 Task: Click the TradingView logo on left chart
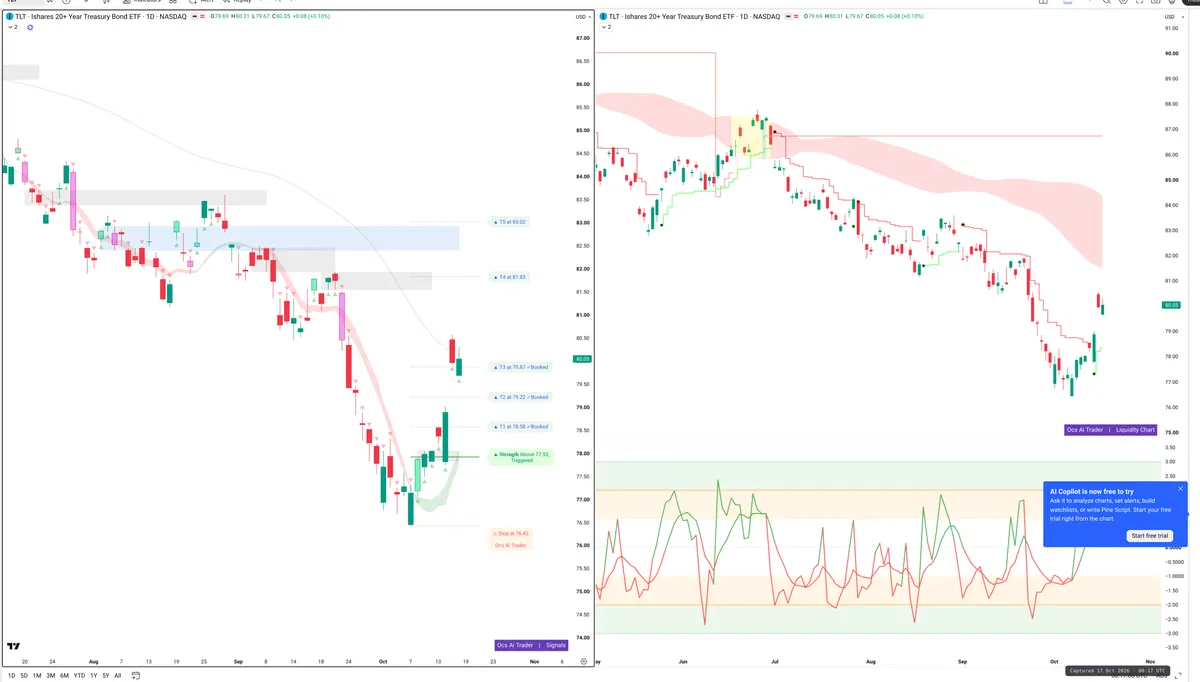pyautogui.click(x=13, y=647)
